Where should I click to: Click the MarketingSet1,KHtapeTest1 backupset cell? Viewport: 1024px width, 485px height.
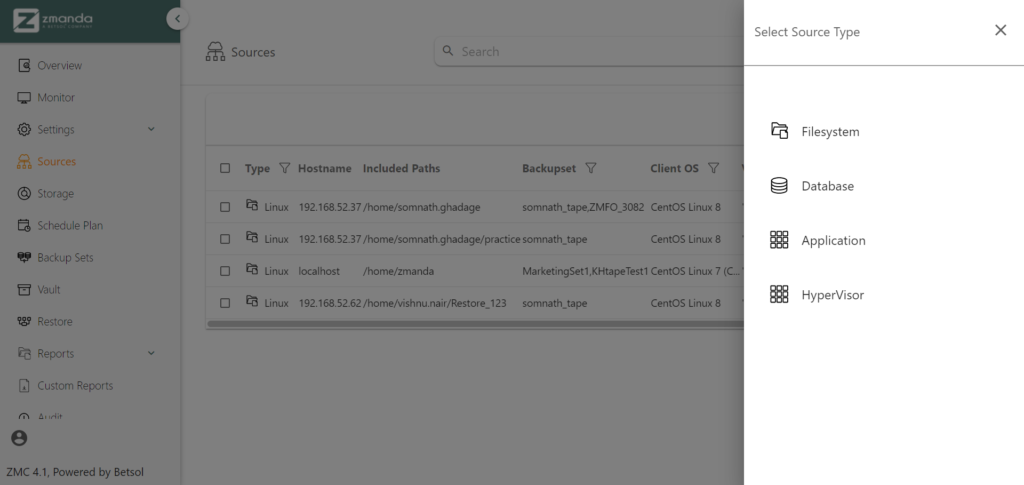(x=585, y=271)
